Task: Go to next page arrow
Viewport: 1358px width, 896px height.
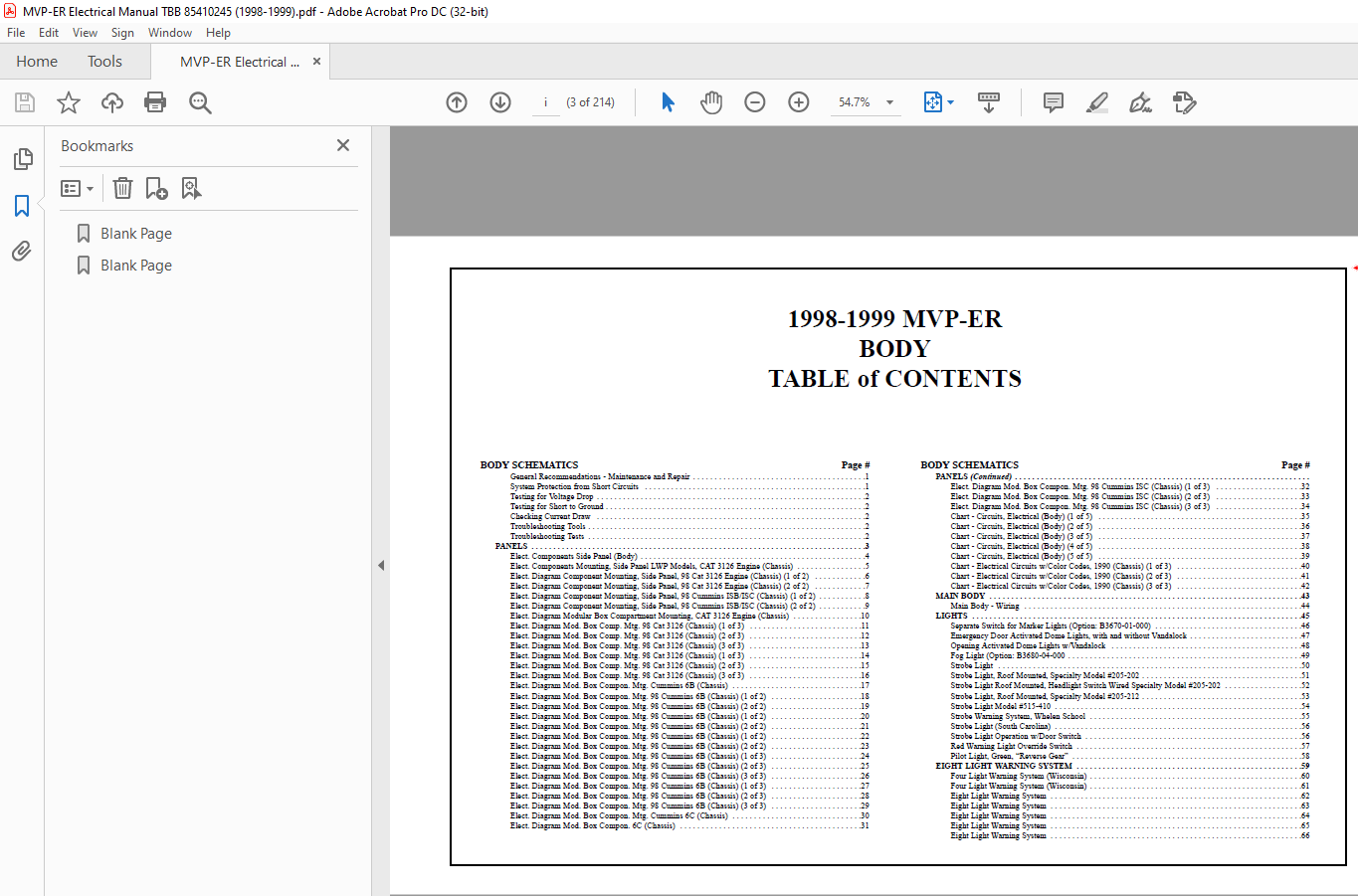Action: point(500,102)
